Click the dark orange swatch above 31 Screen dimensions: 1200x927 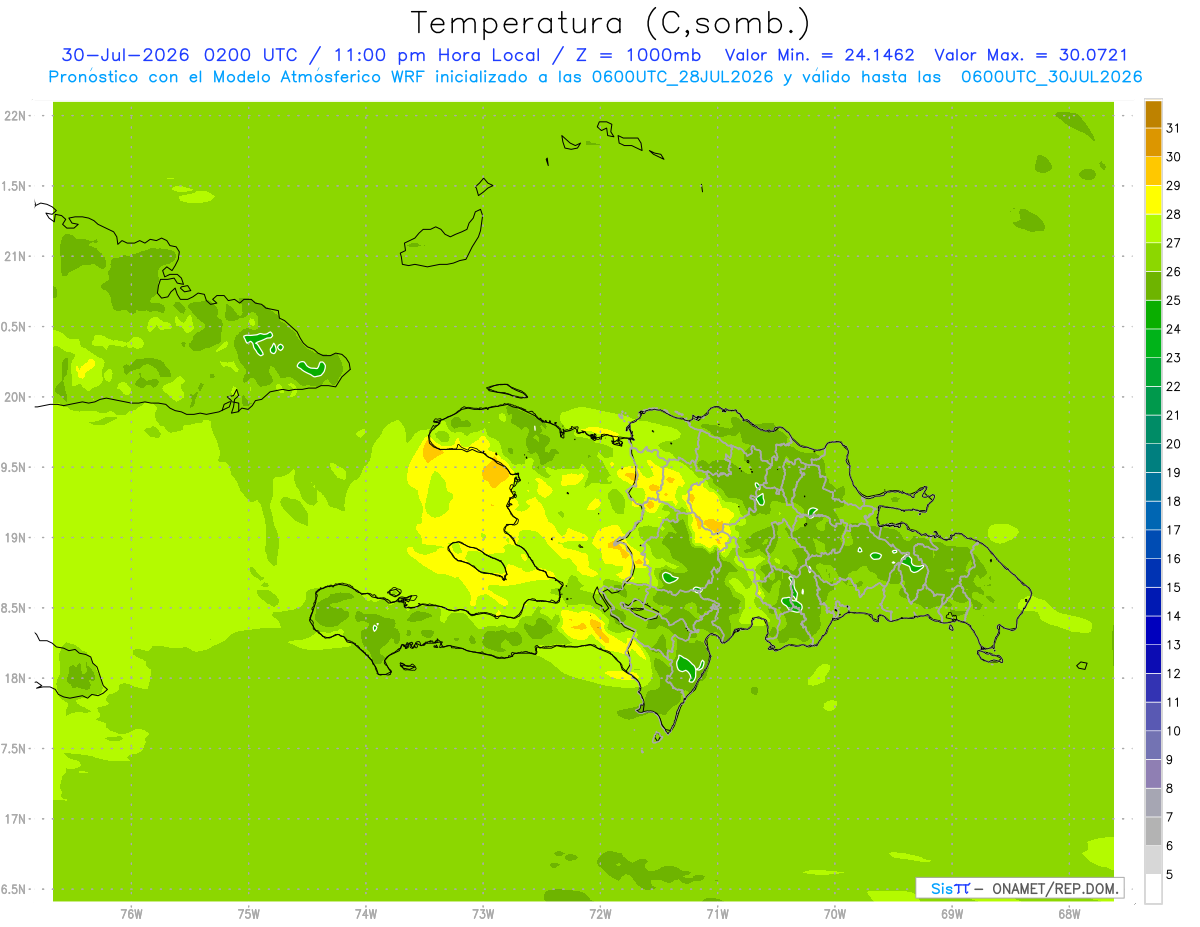1153,114
